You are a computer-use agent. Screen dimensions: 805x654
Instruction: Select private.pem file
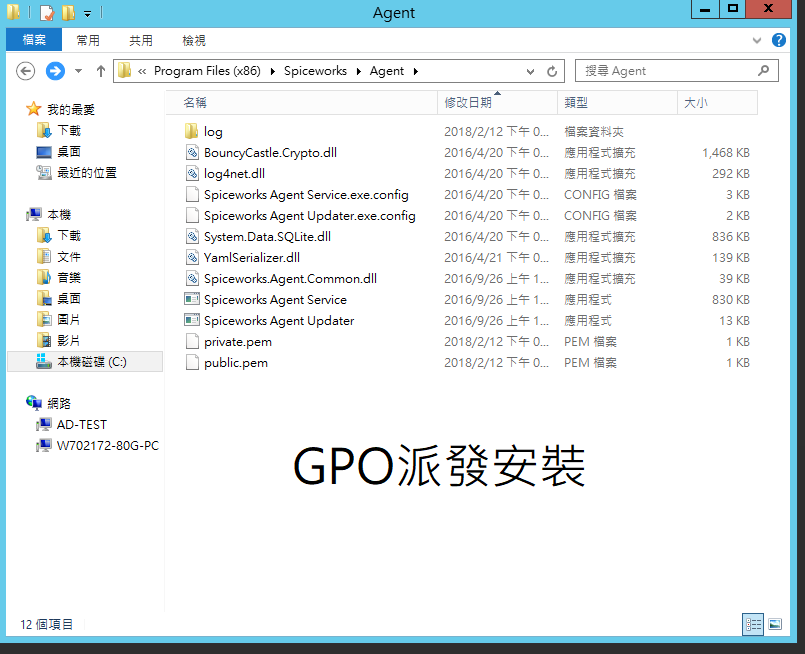238,342
